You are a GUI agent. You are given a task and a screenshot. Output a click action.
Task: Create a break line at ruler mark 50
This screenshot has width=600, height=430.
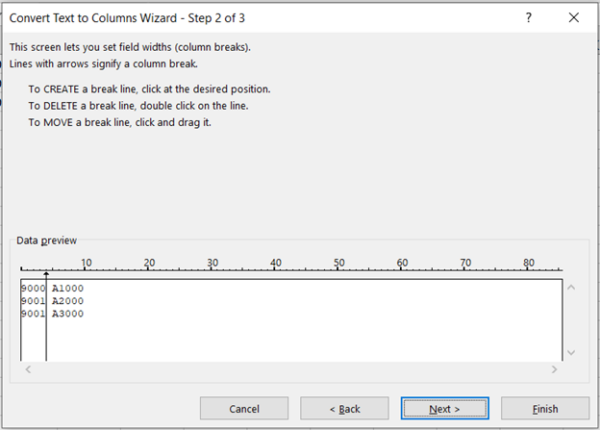coord(339,270)
